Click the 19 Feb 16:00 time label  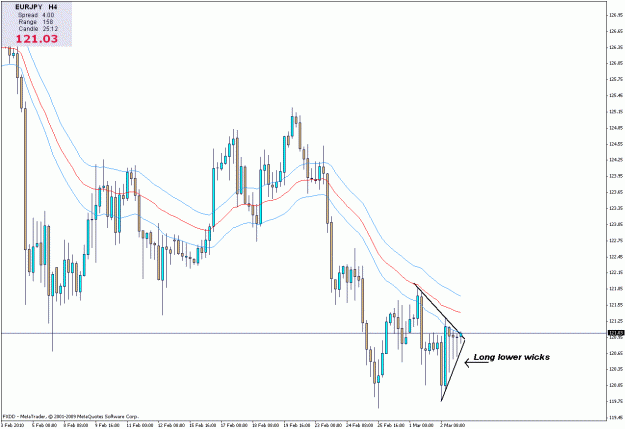(x=297, y=425)
